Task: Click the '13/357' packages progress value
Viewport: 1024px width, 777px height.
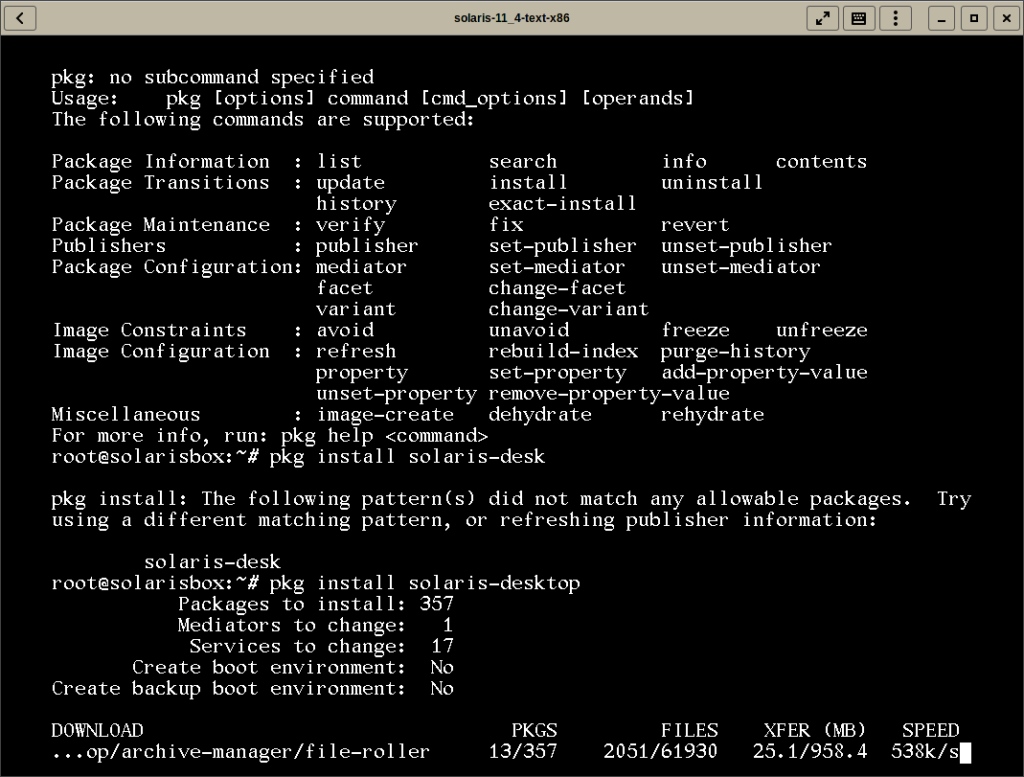Action: [523, 752]
